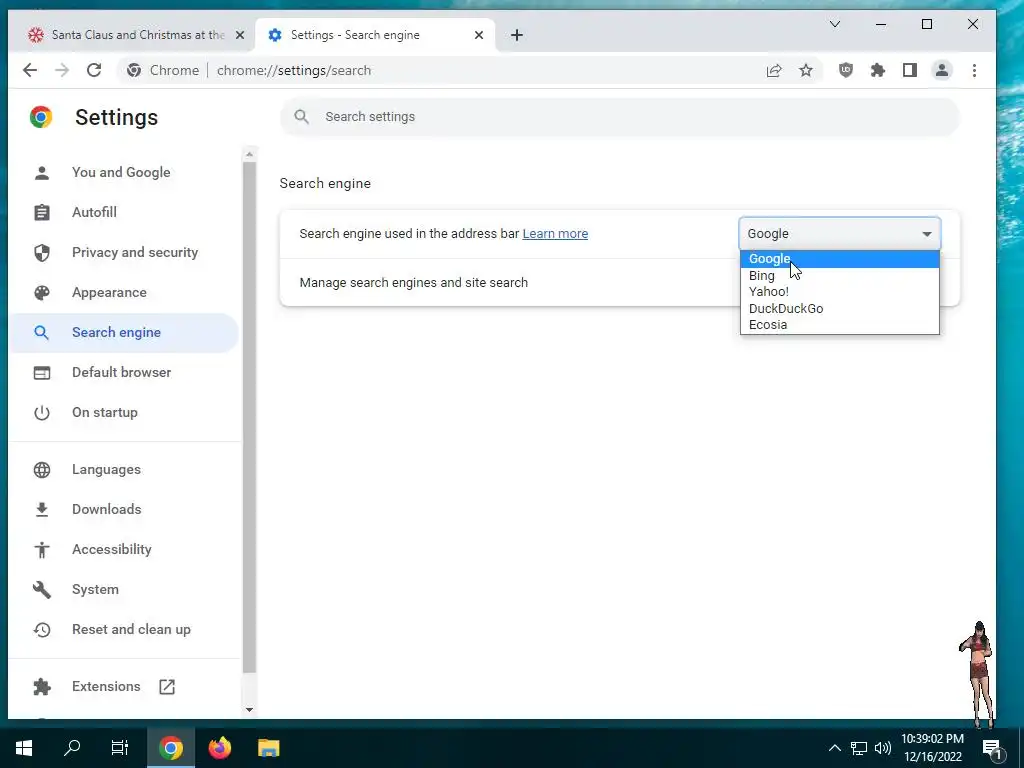Click Chrome icon on taskbar

170,748
